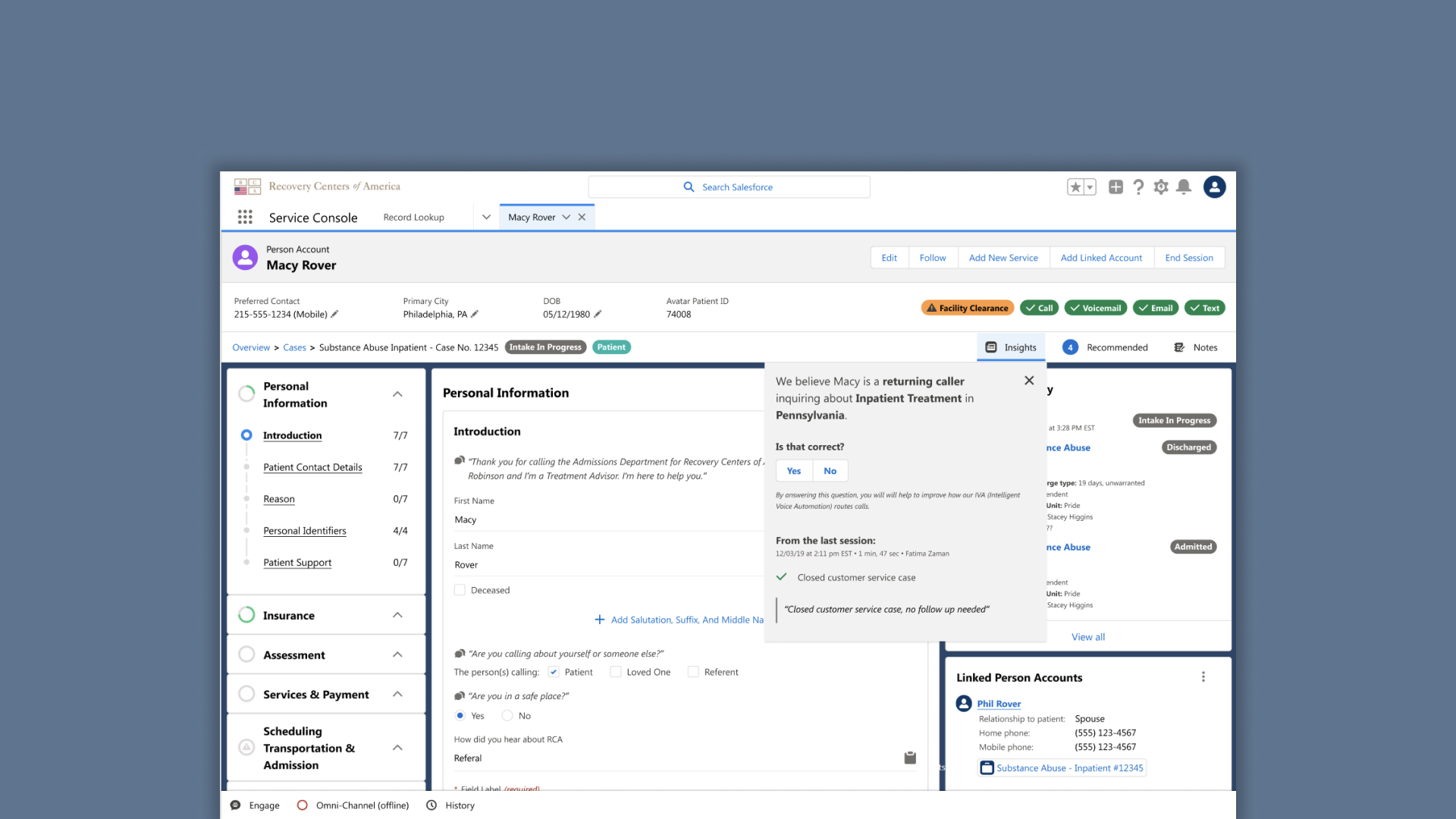Edit the Preferred Contact pencil icon
Viewport: 1456px width, 819px height.
point(334,314)
